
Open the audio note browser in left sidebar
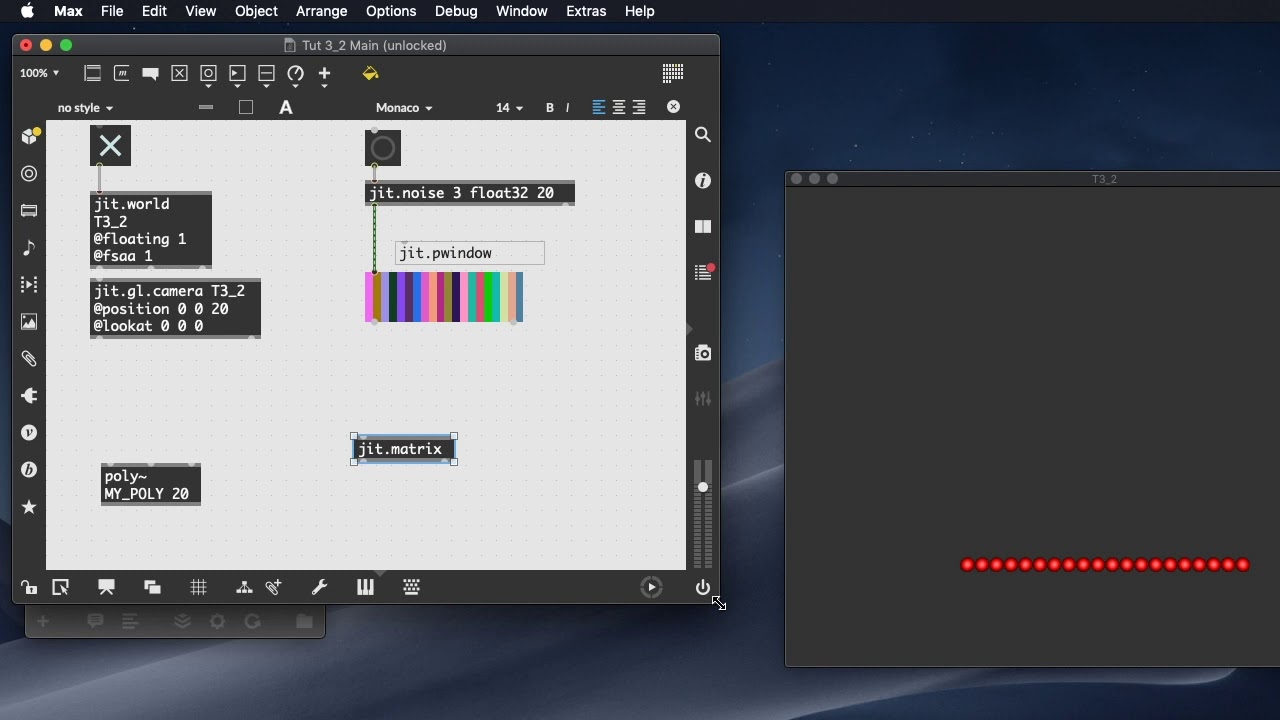click(x=29, y=248)
